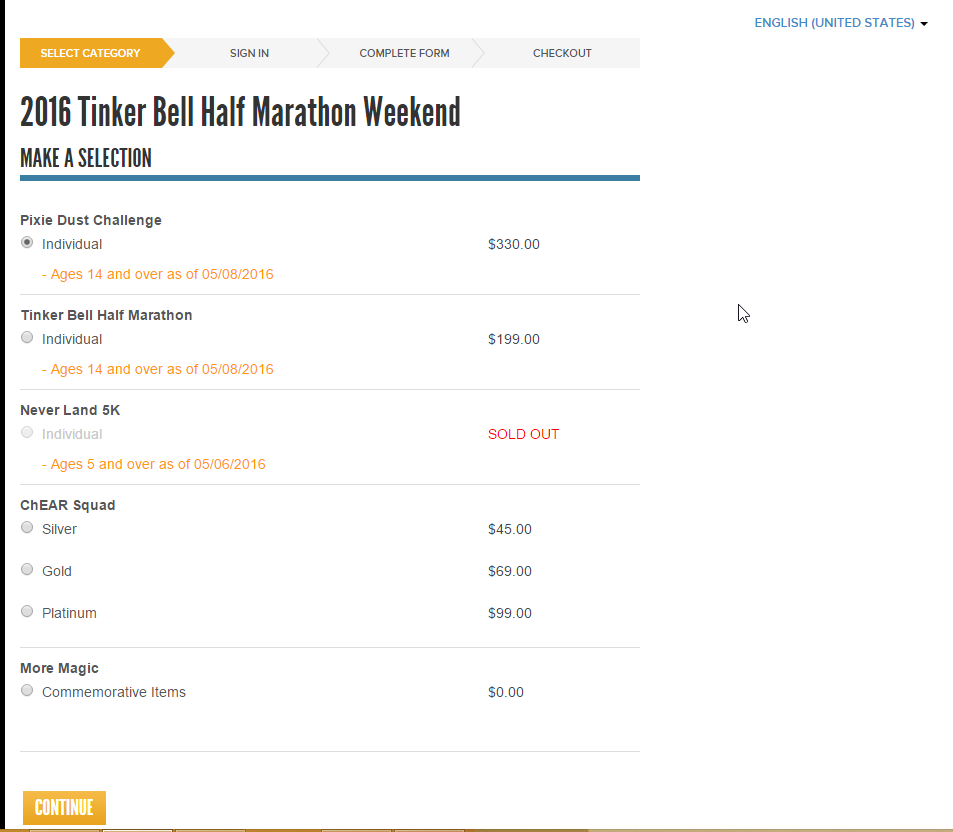Click the 2016 Tinker Bell Half Marathon Weekend title
The height and width of the screenshot is (832, 953).
[x=241, y=112]
